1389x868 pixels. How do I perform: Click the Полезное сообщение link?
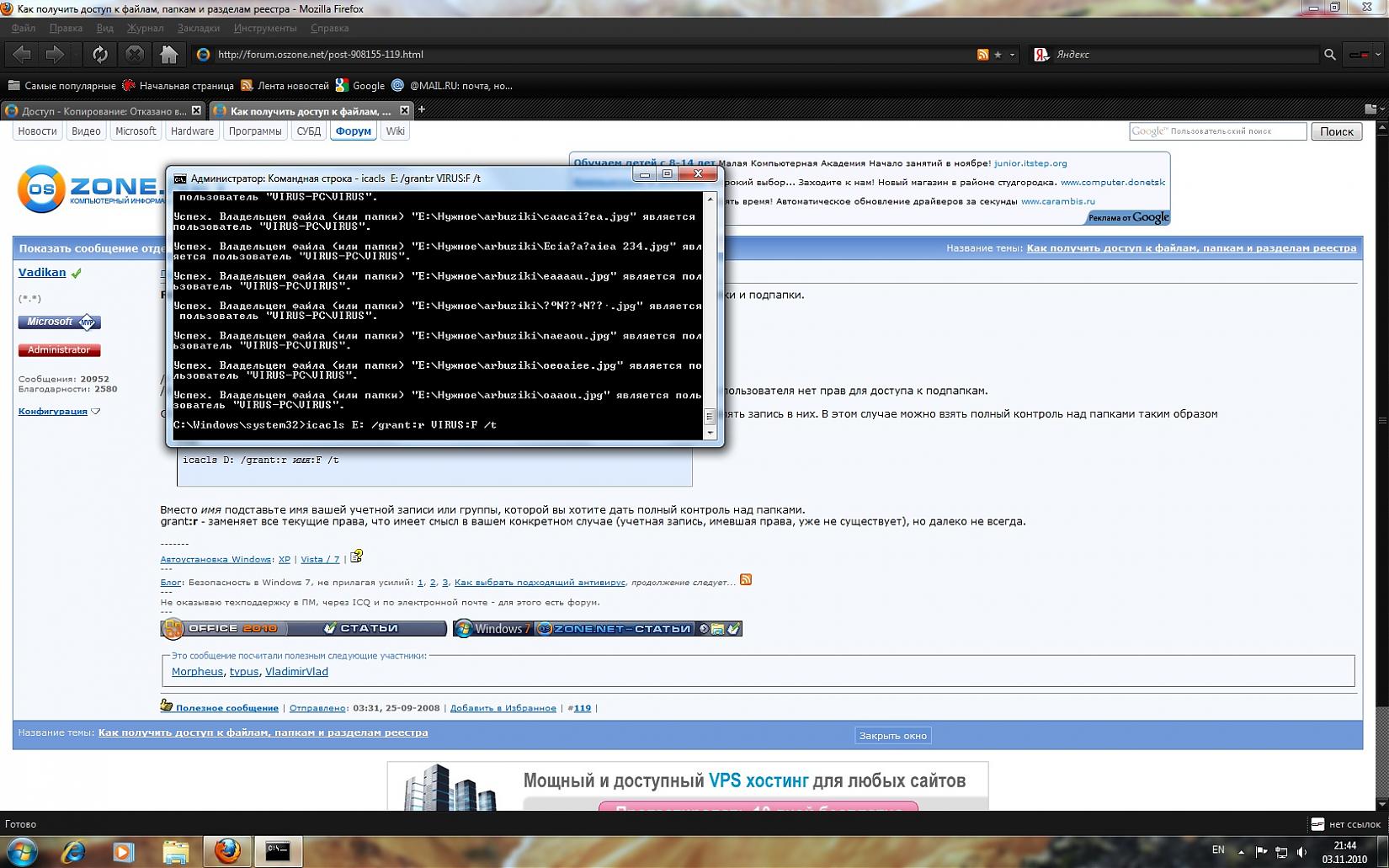226,708
